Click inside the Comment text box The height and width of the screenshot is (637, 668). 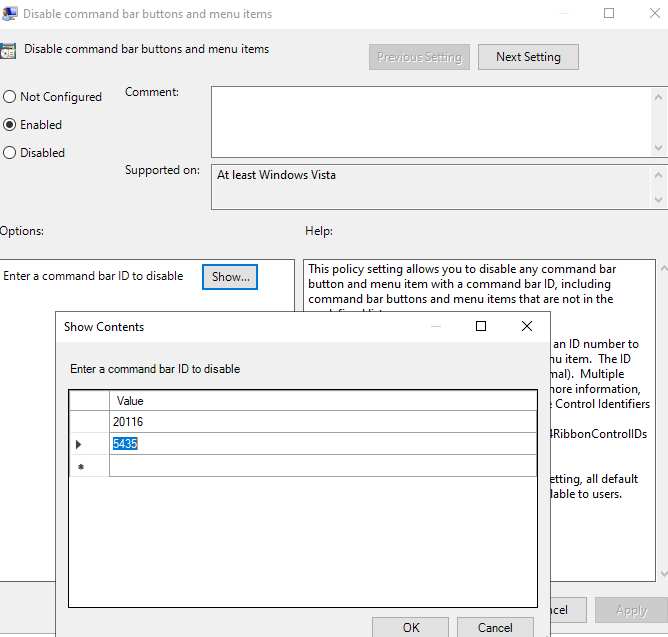(431, 122)
